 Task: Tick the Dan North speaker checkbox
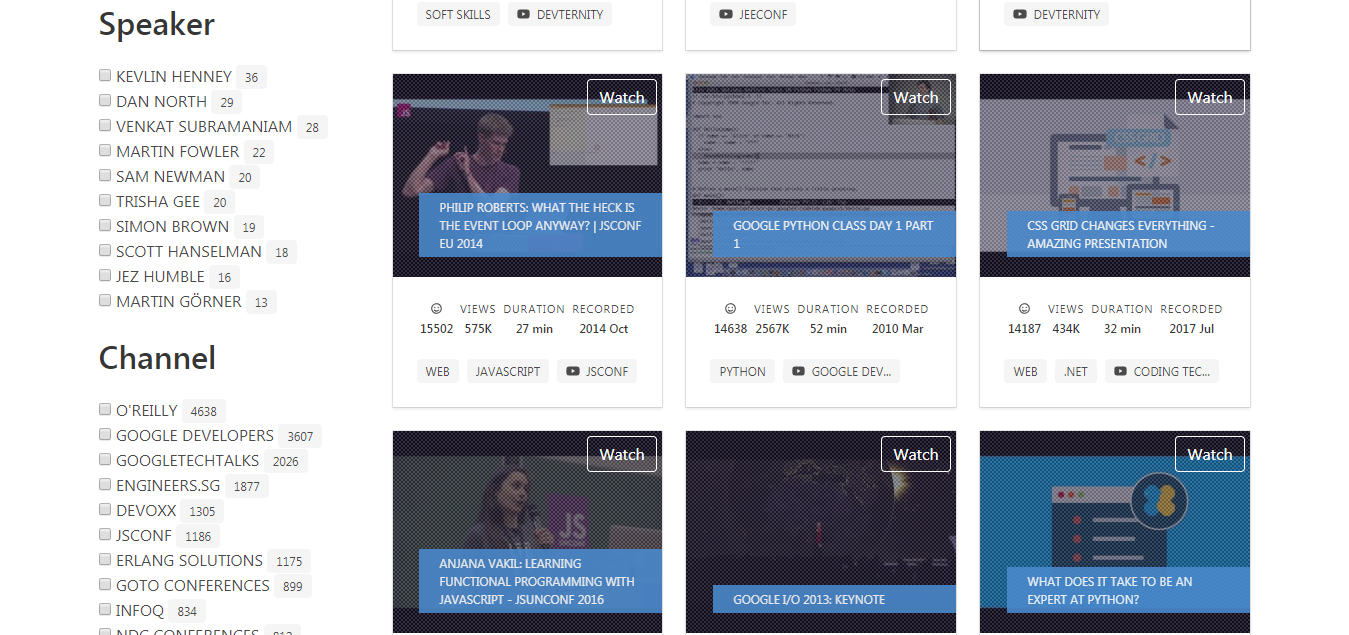[x=105, y=101]
